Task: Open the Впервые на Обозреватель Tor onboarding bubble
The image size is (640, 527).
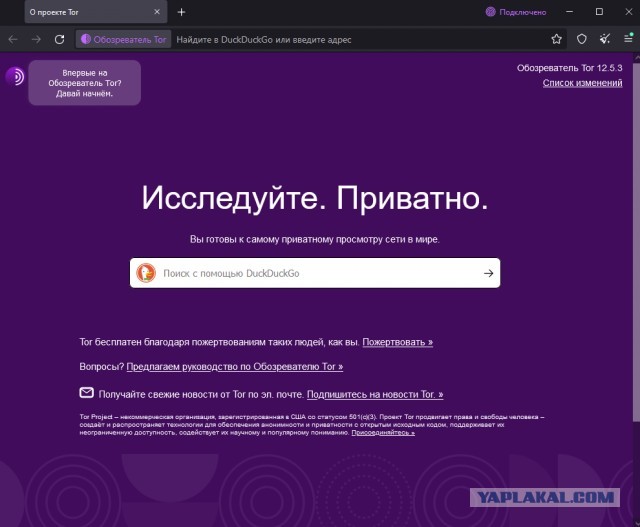Action: [84, 83]
